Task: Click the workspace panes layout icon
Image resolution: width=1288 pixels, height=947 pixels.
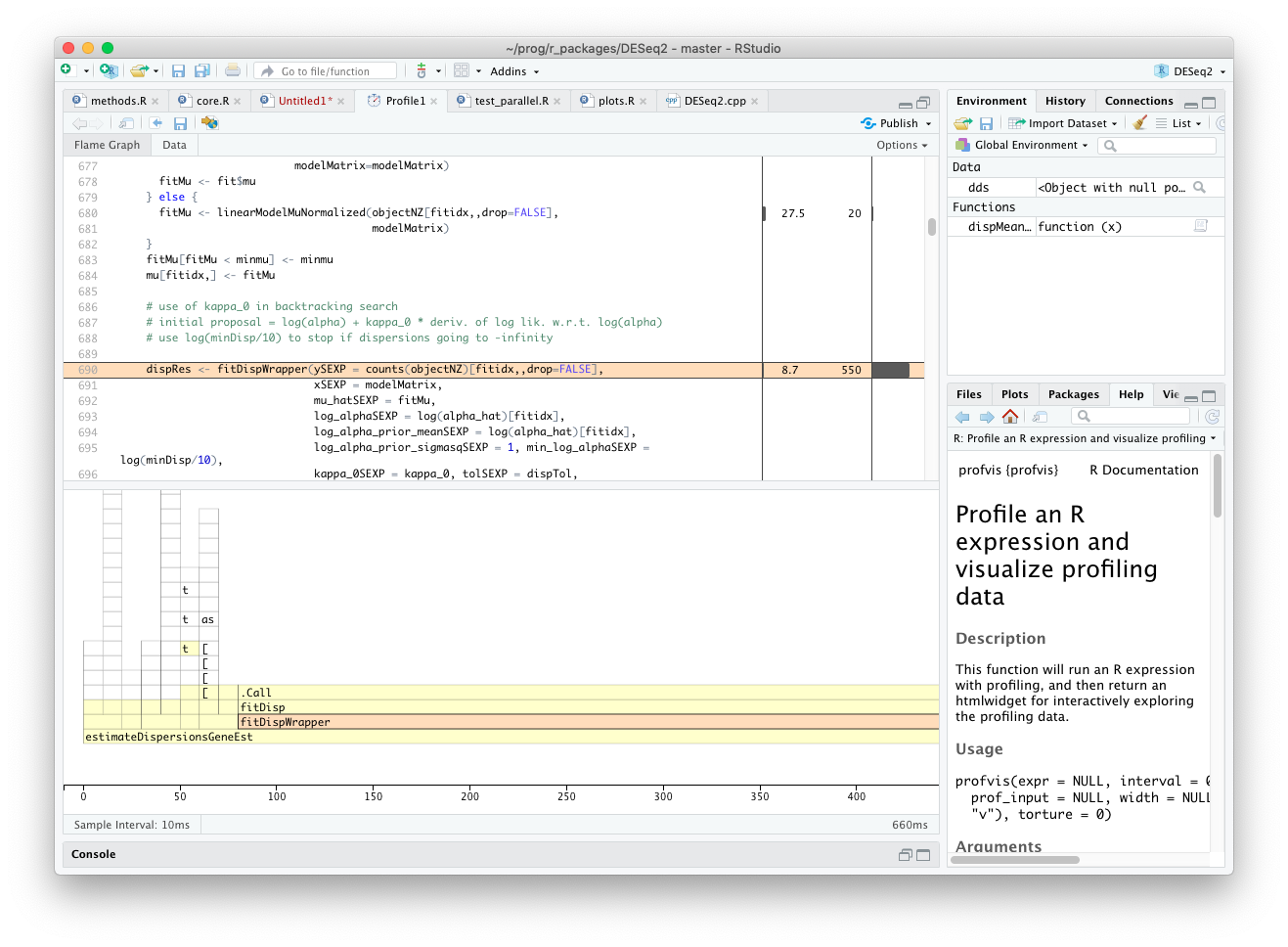Action: click(x=462, y=70)
